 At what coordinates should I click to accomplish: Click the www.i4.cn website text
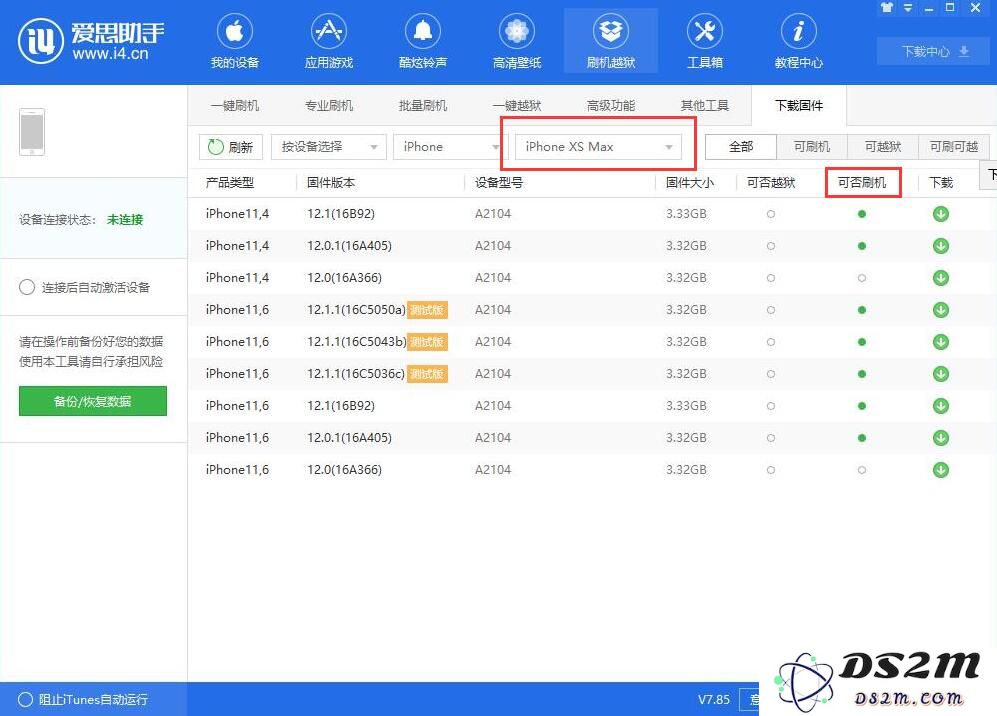110,54
